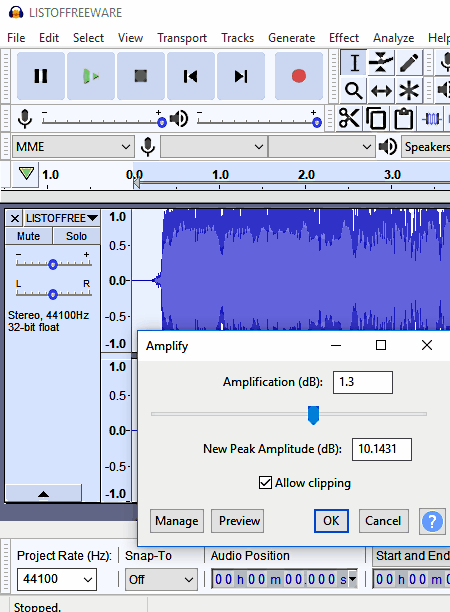Skip to End of track
This screenshot has width=450, height=612.
click(x=241, y=76)
